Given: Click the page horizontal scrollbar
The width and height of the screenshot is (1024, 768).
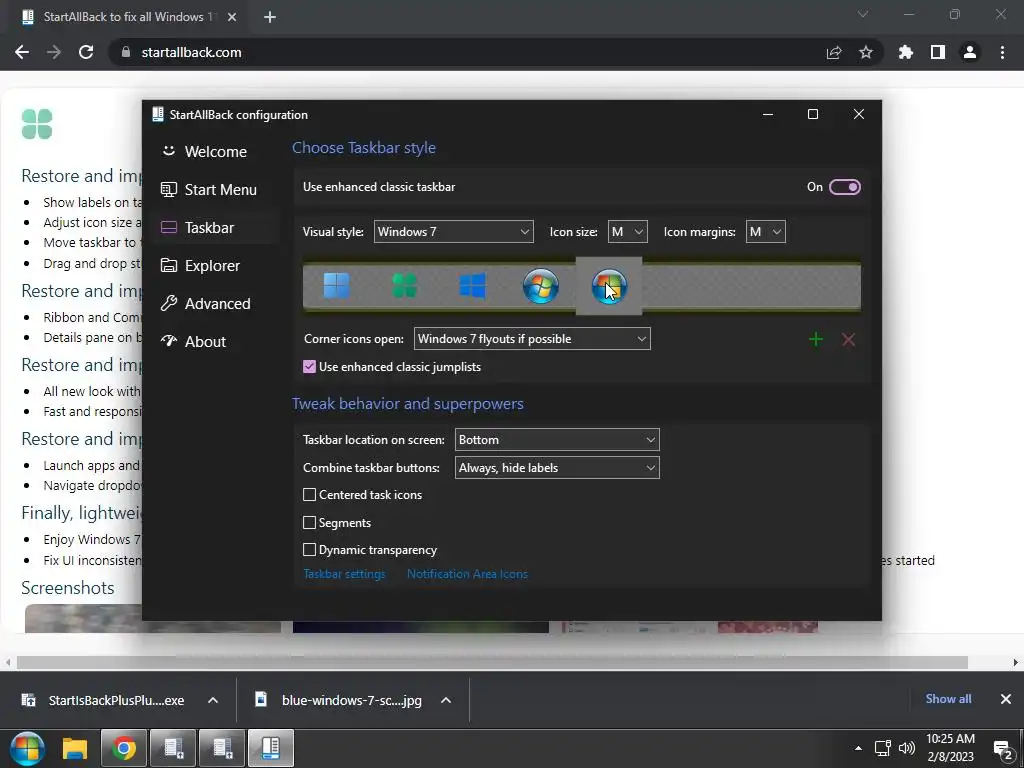Looking at the screenshot, I should [492, 662].
